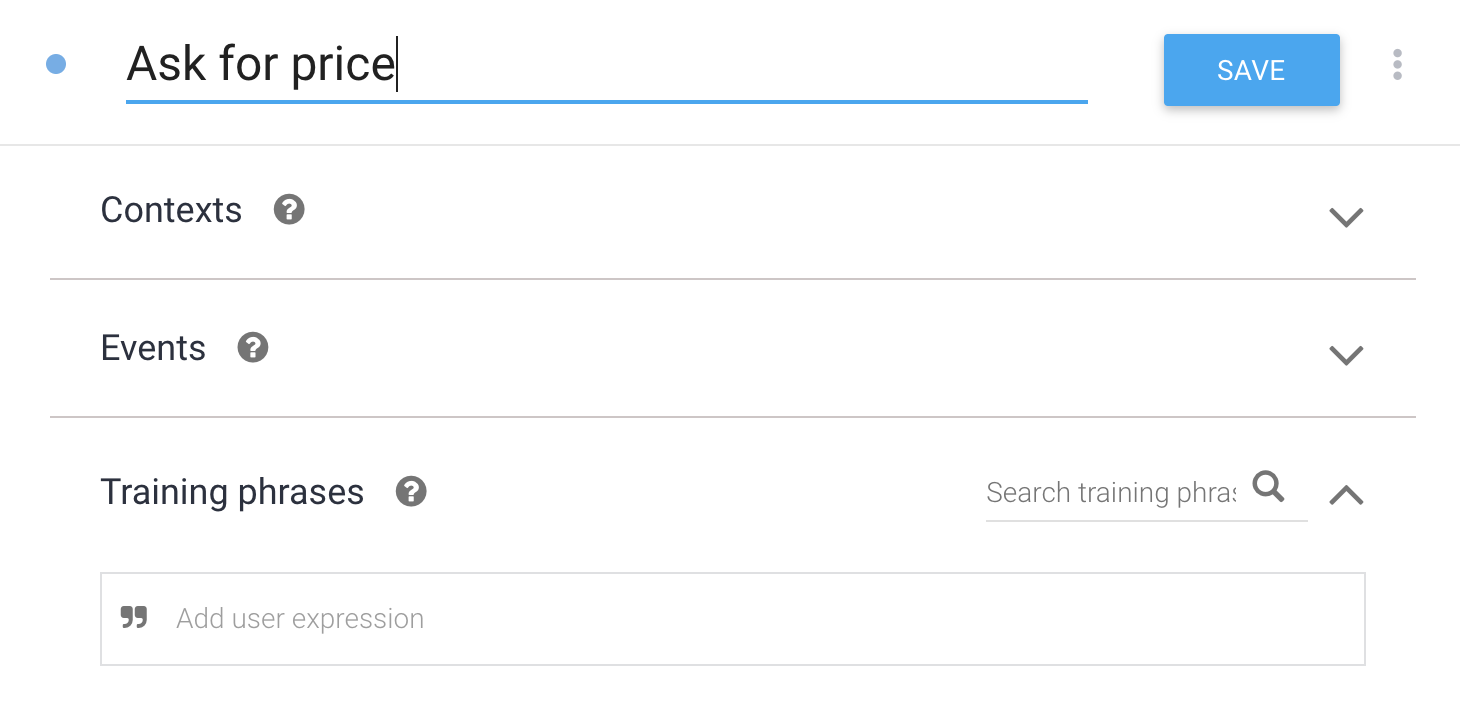Open the three-dot more options menu
This screenshot has width=1460, height=724.
(x=1397, y=65)
